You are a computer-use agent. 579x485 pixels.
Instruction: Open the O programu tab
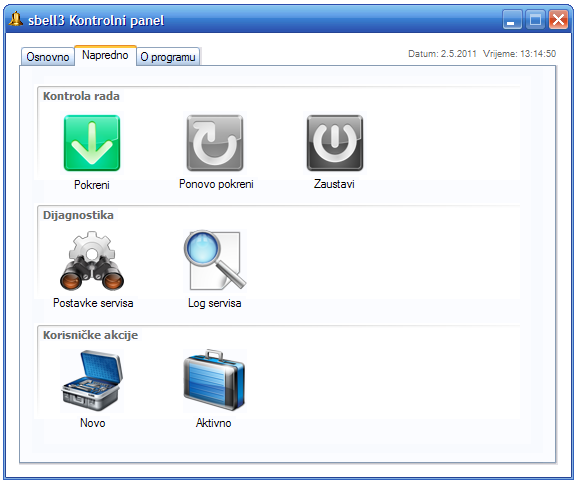pos(168,57)
